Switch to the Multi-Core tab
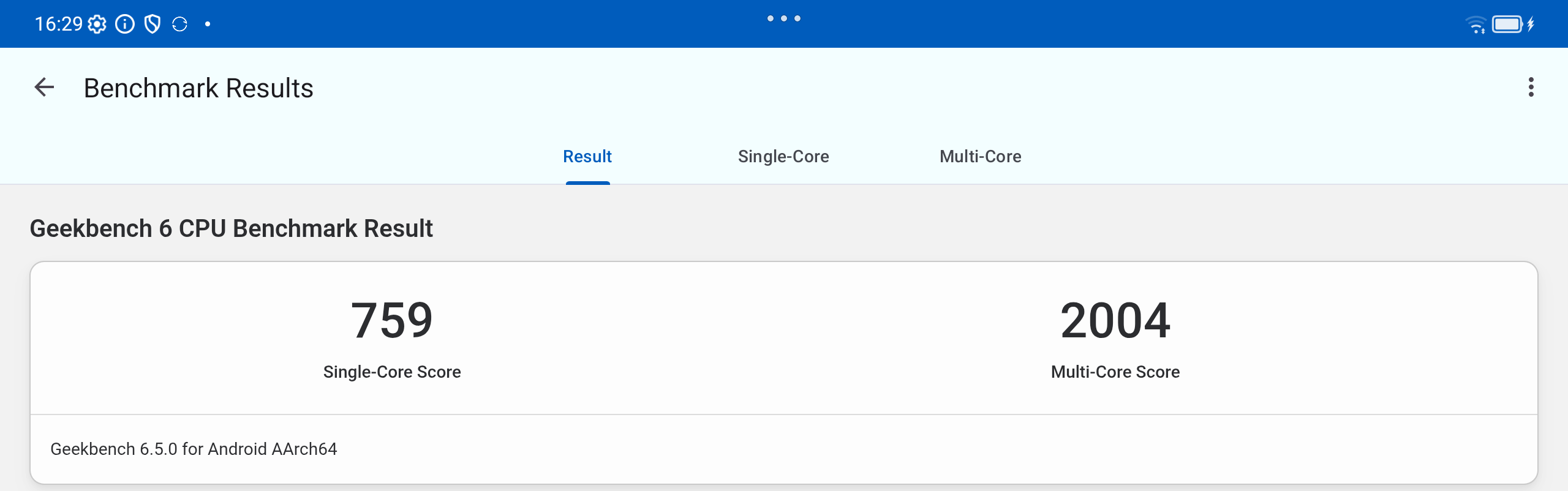This screenshot has width=1568, height=491. point(980,157)
